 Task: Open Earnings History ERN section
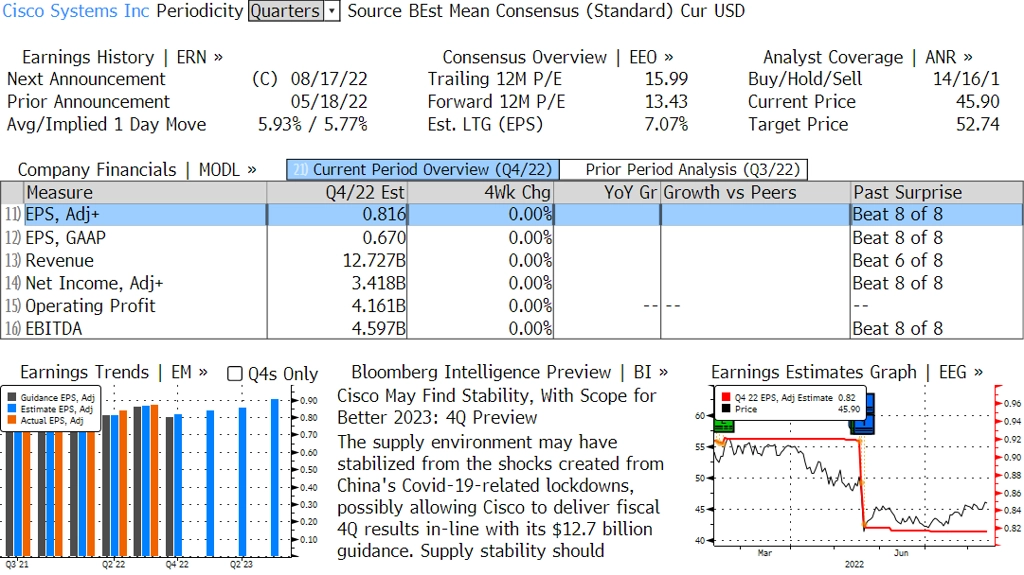click(x=122, y=57)
